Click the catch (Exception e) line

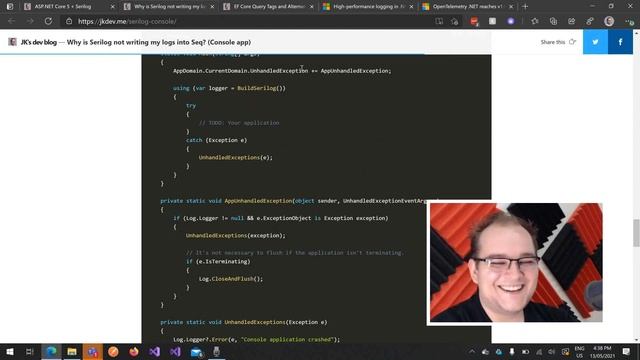[216, 140]
